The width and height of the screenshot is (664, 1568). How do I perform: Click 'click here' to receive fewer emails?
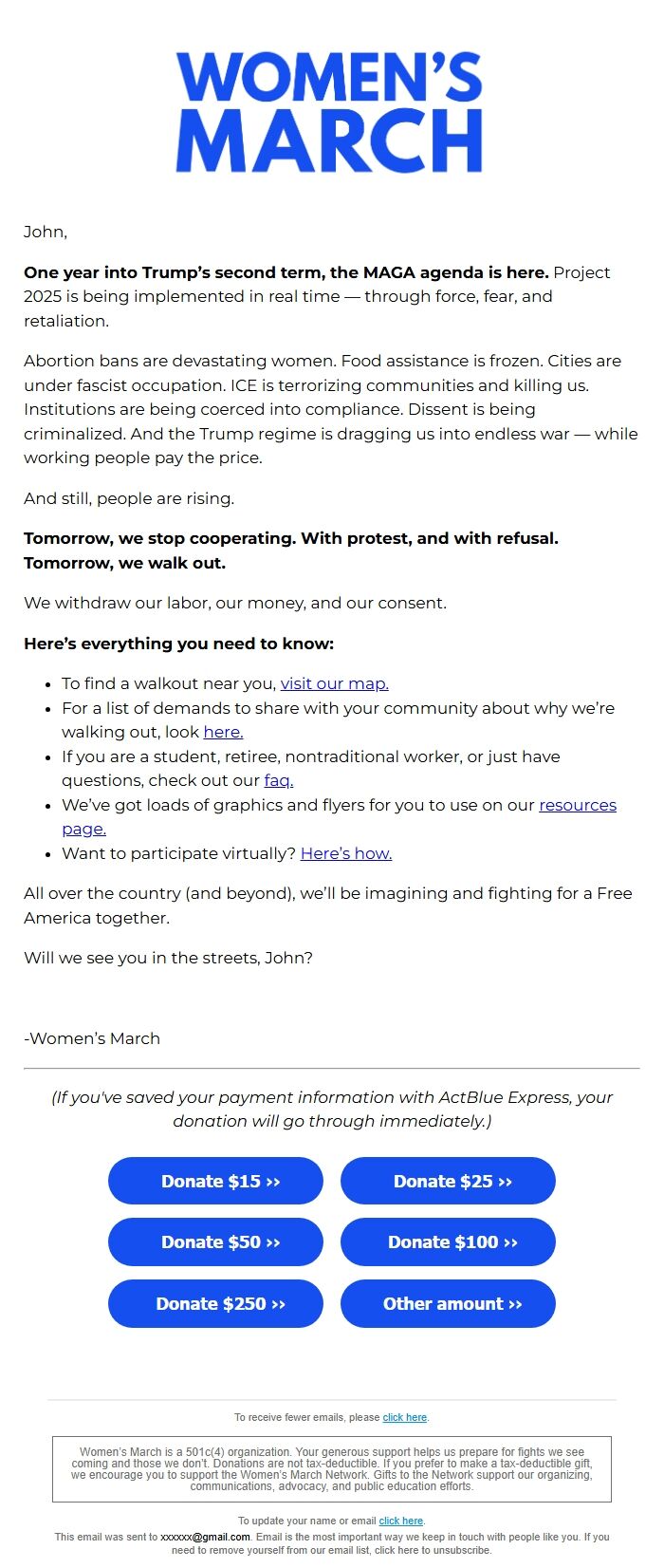click(x=404, y=1417)
